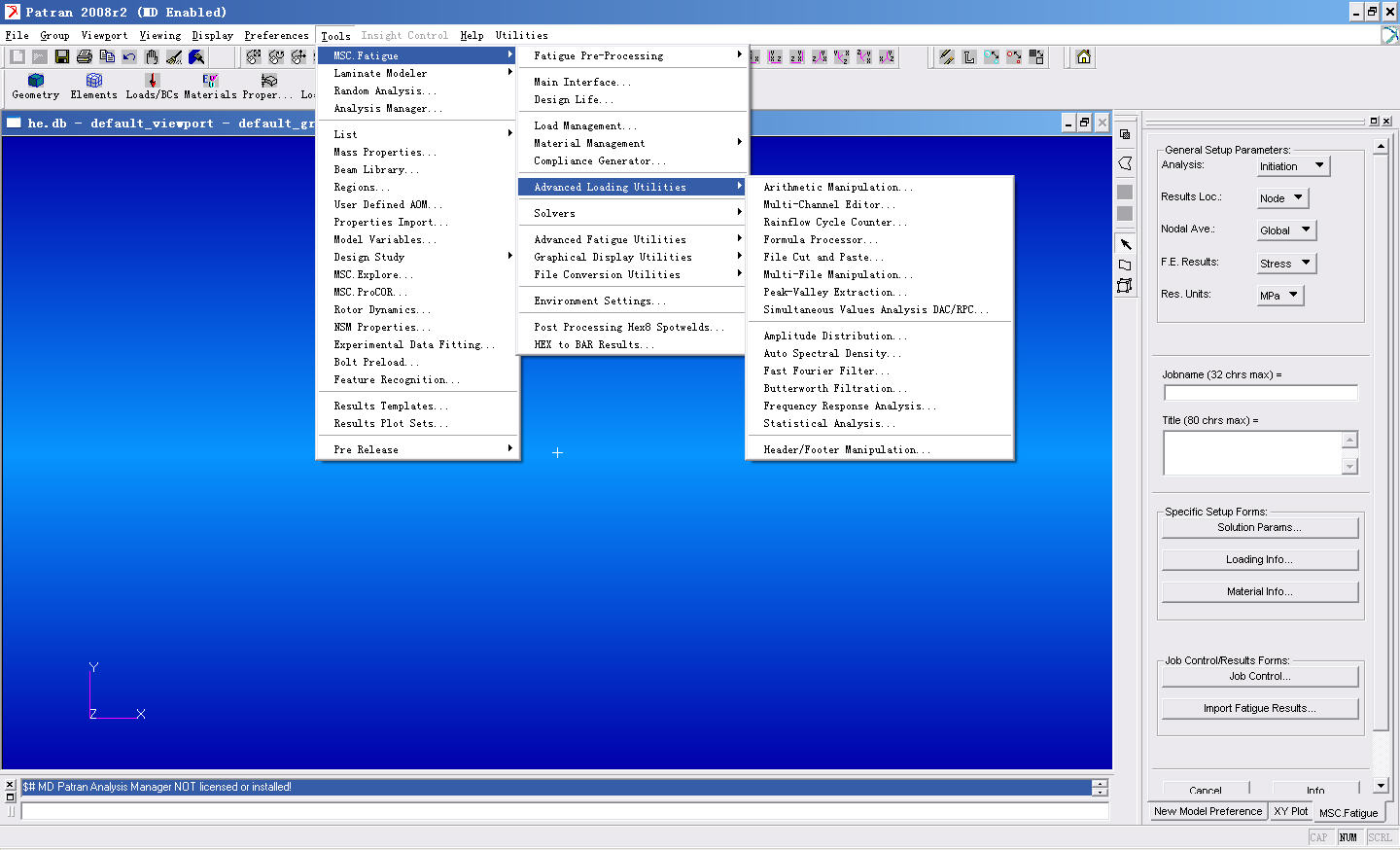Click the File New toolbar icon

point(17,57)
